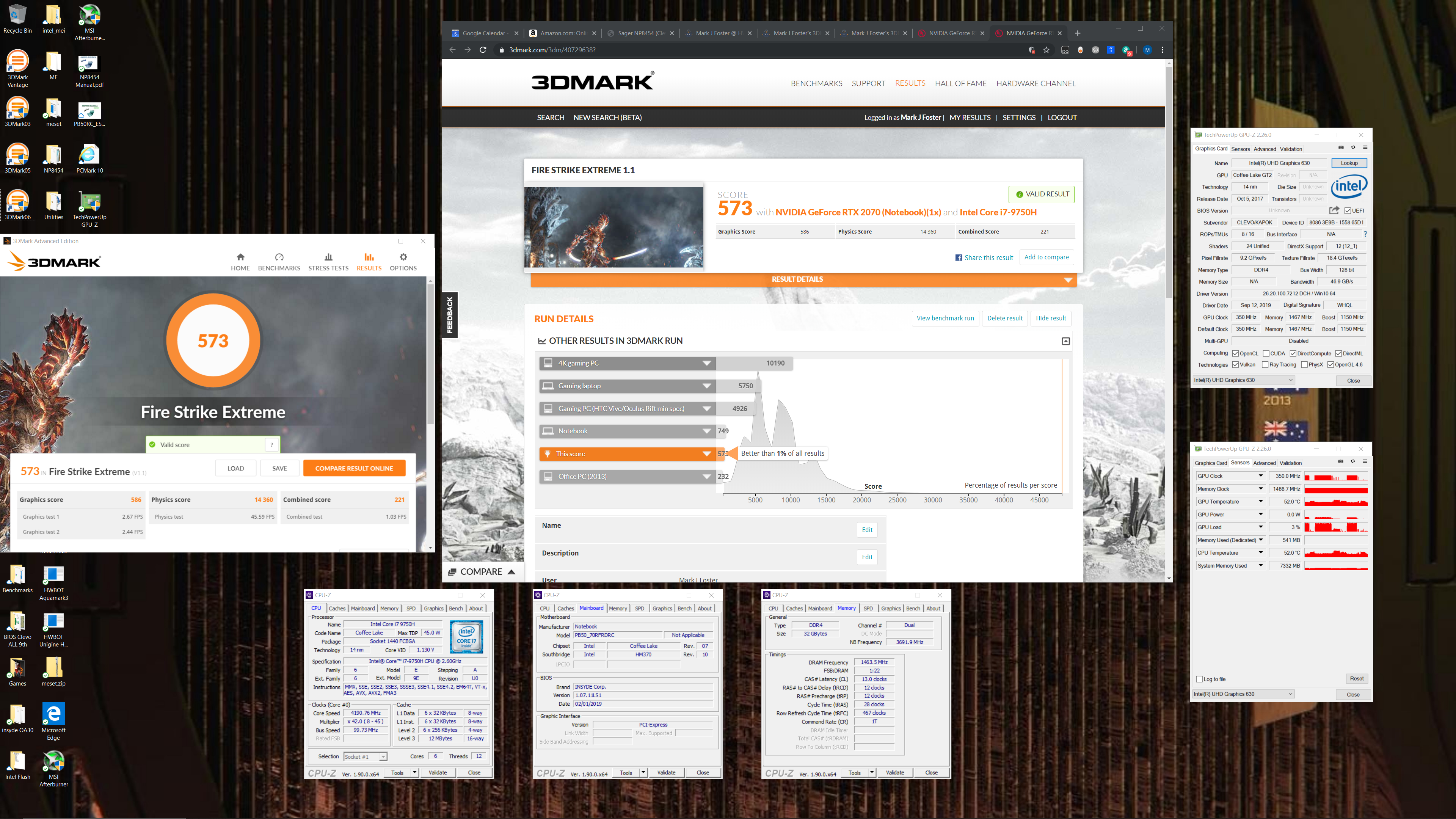Toggle the UEFI checkbox in GPU-Z
The image size is (1456, 819).
point(1348,211)
